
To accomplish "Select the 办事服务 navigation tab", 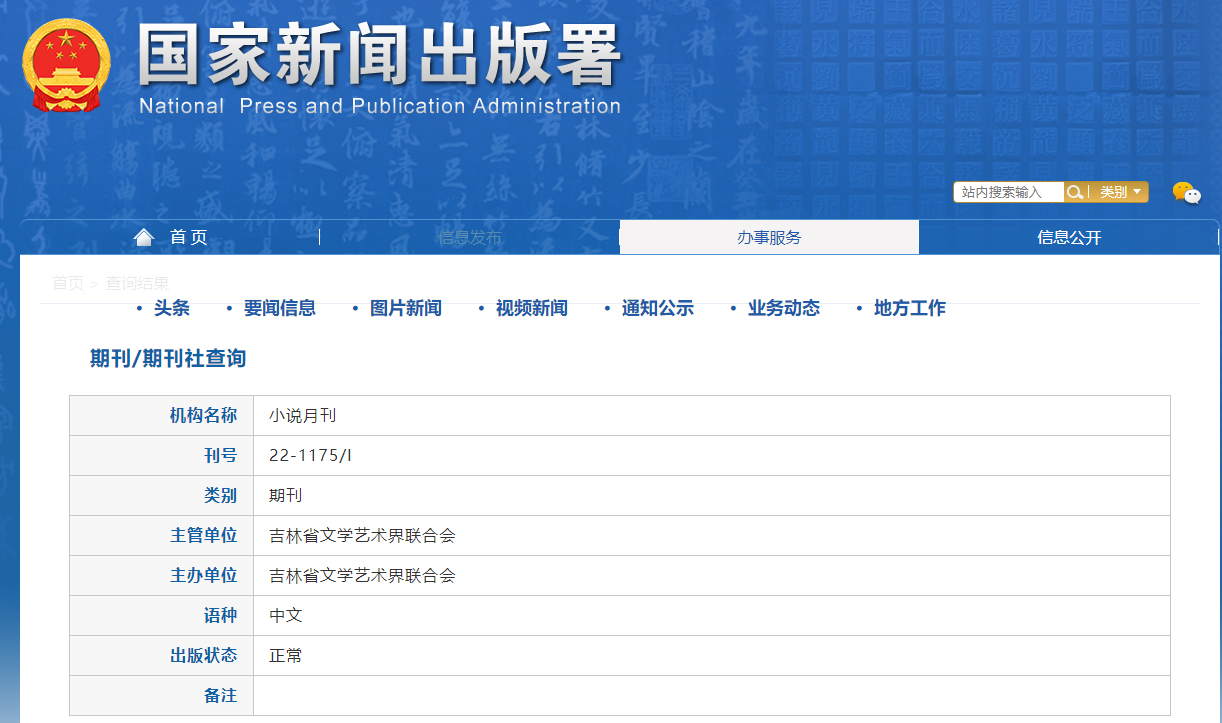I will coord(769,237).
